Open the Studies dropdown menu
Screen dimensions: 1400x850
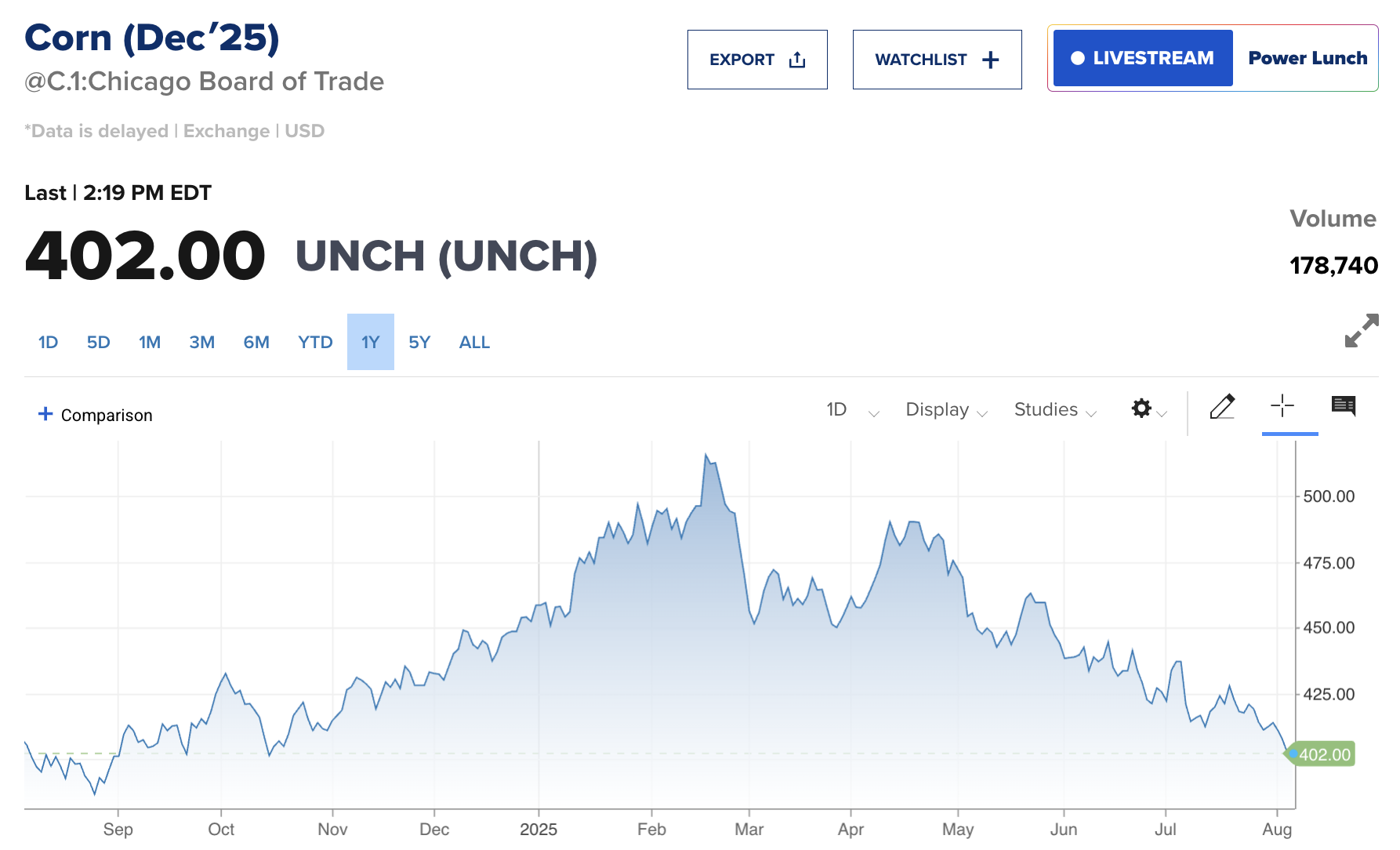pos(1054,410)
